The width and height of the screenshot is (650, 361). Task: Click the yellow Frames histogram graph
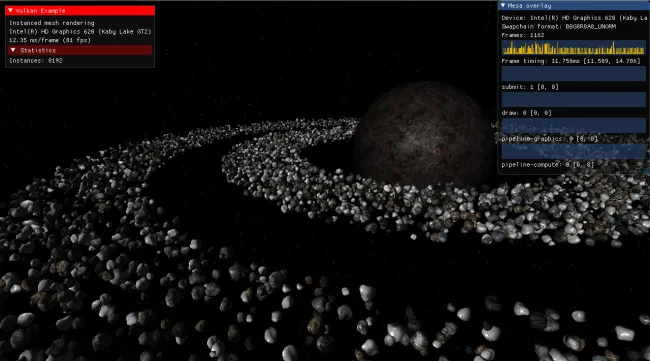tap(573, 47)
